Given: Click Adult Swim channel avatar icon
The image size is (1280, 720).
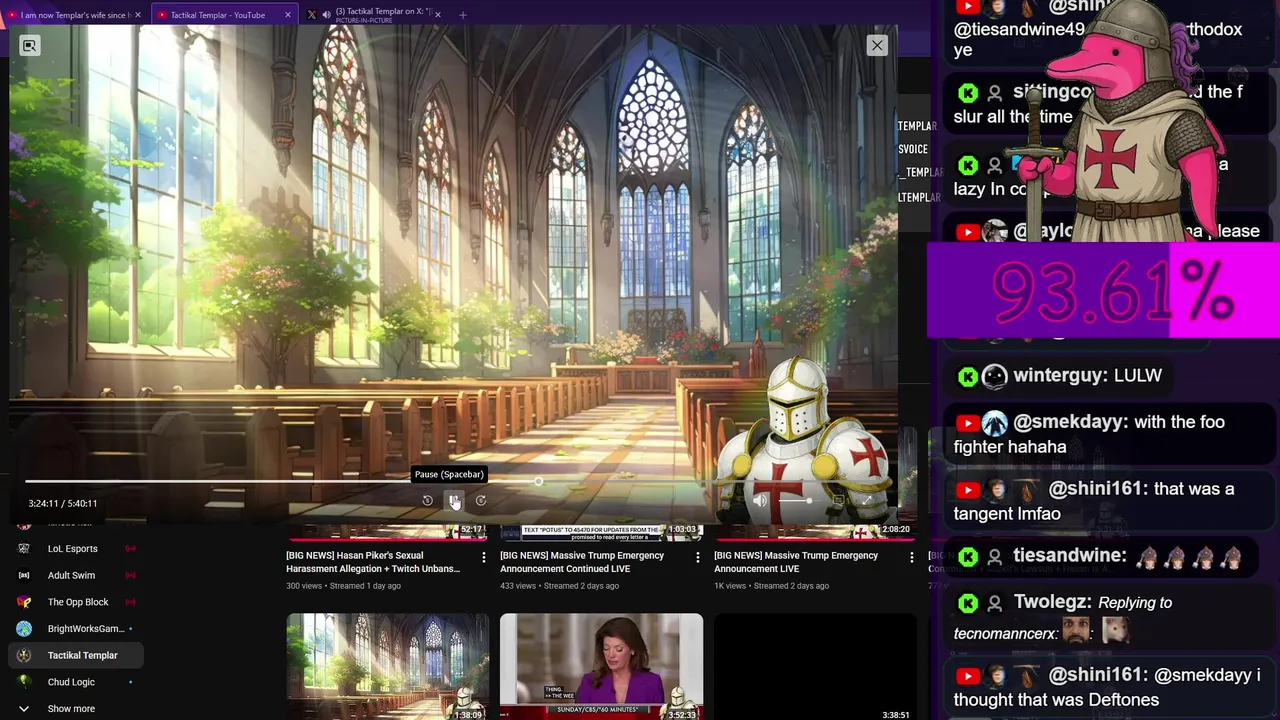Looking at the screenshot, I should click(x=24, y=576).
